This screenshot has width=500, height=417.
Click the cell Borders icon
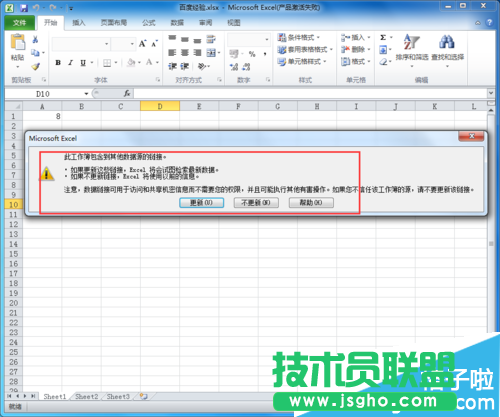[x=107, y=63]
